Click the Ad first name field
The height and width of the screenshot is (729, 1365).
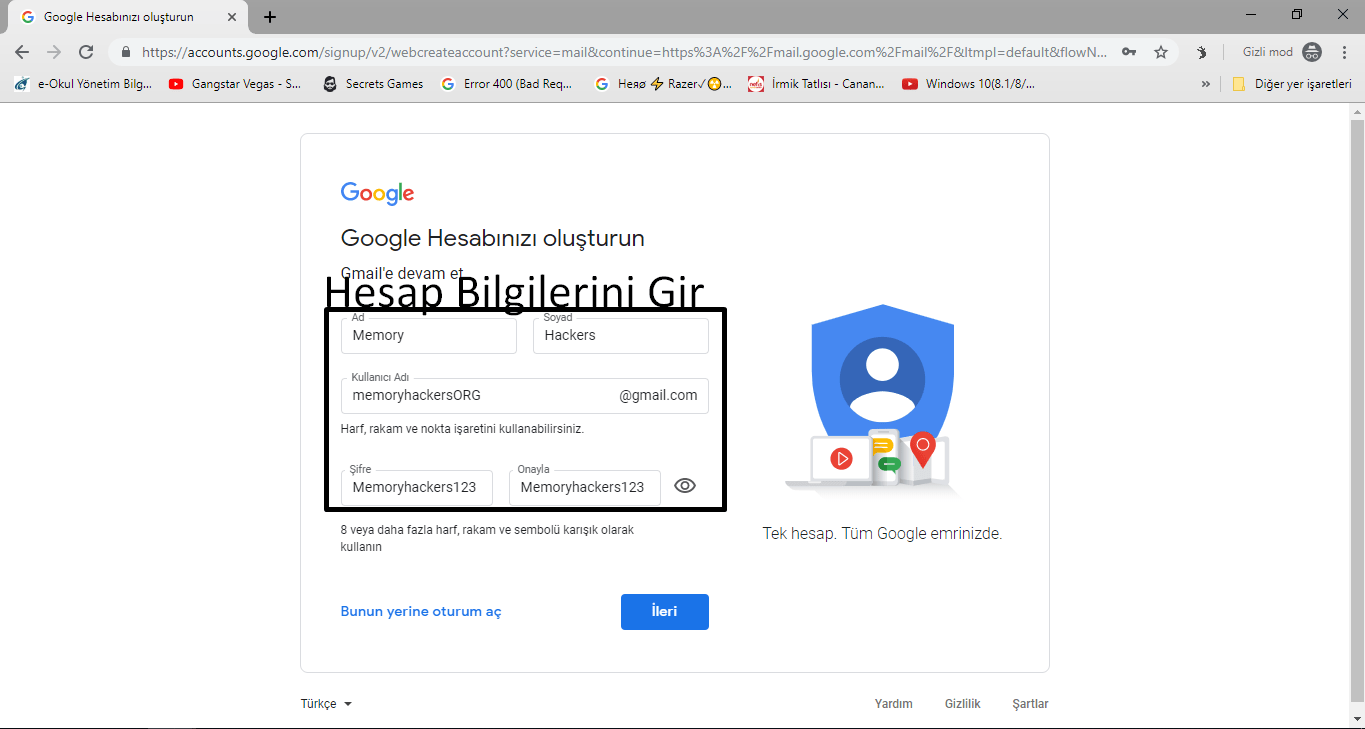coord(429,336)
